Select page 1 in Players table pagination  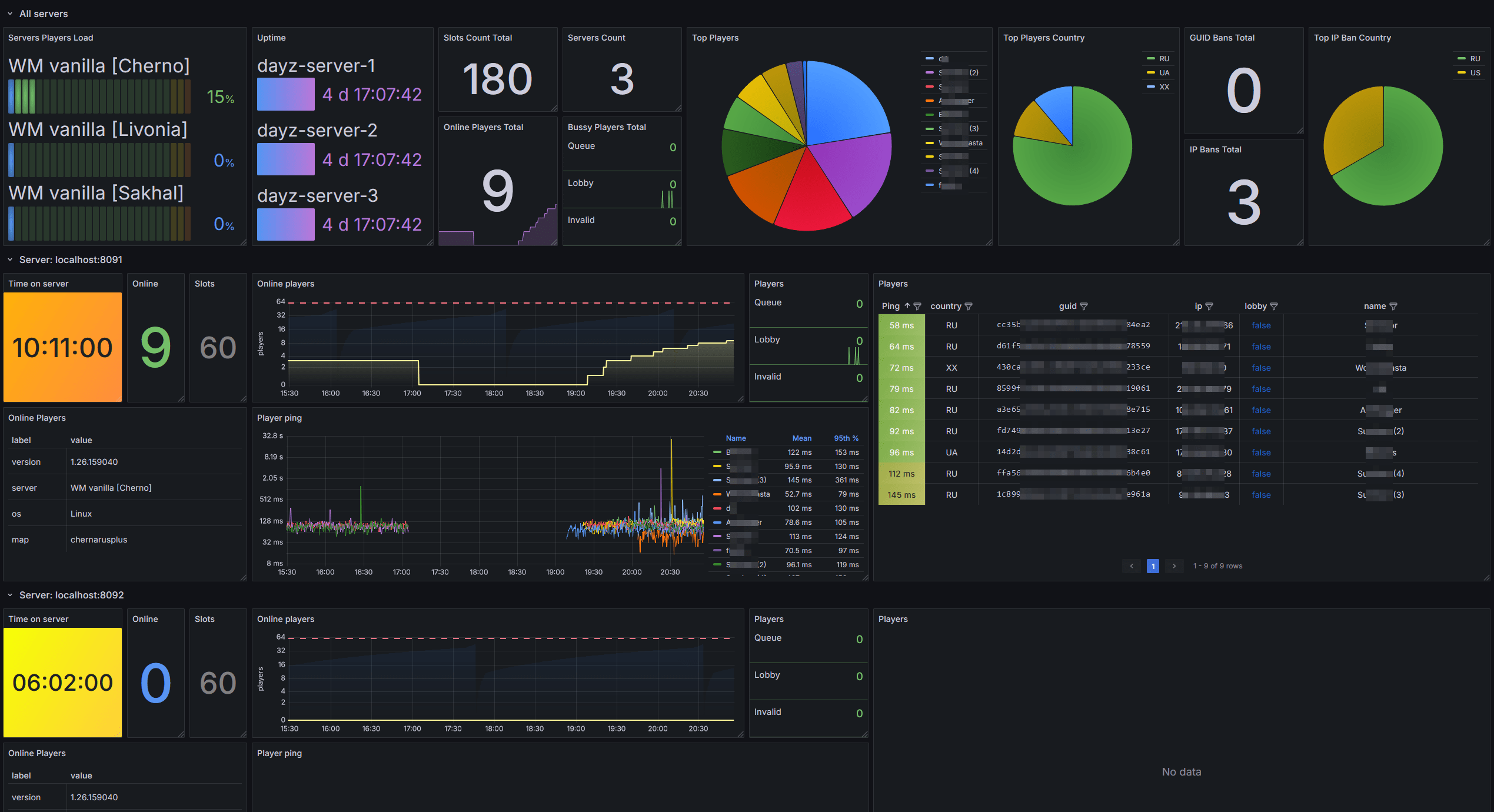[1153, 566]
